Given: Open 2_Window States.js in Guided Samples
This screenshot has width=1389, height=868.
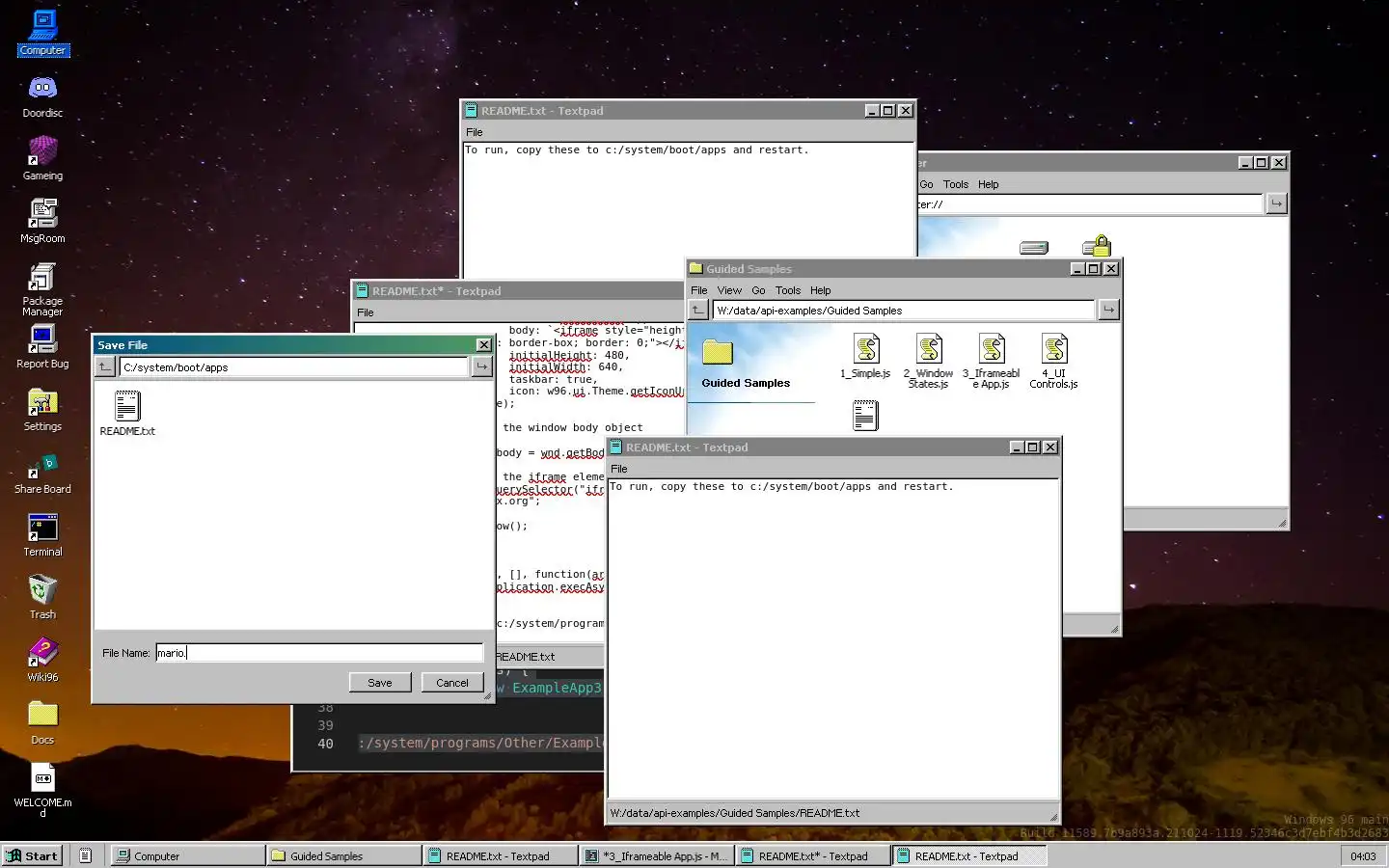Looking at the screenshot, I should point(928,361).
